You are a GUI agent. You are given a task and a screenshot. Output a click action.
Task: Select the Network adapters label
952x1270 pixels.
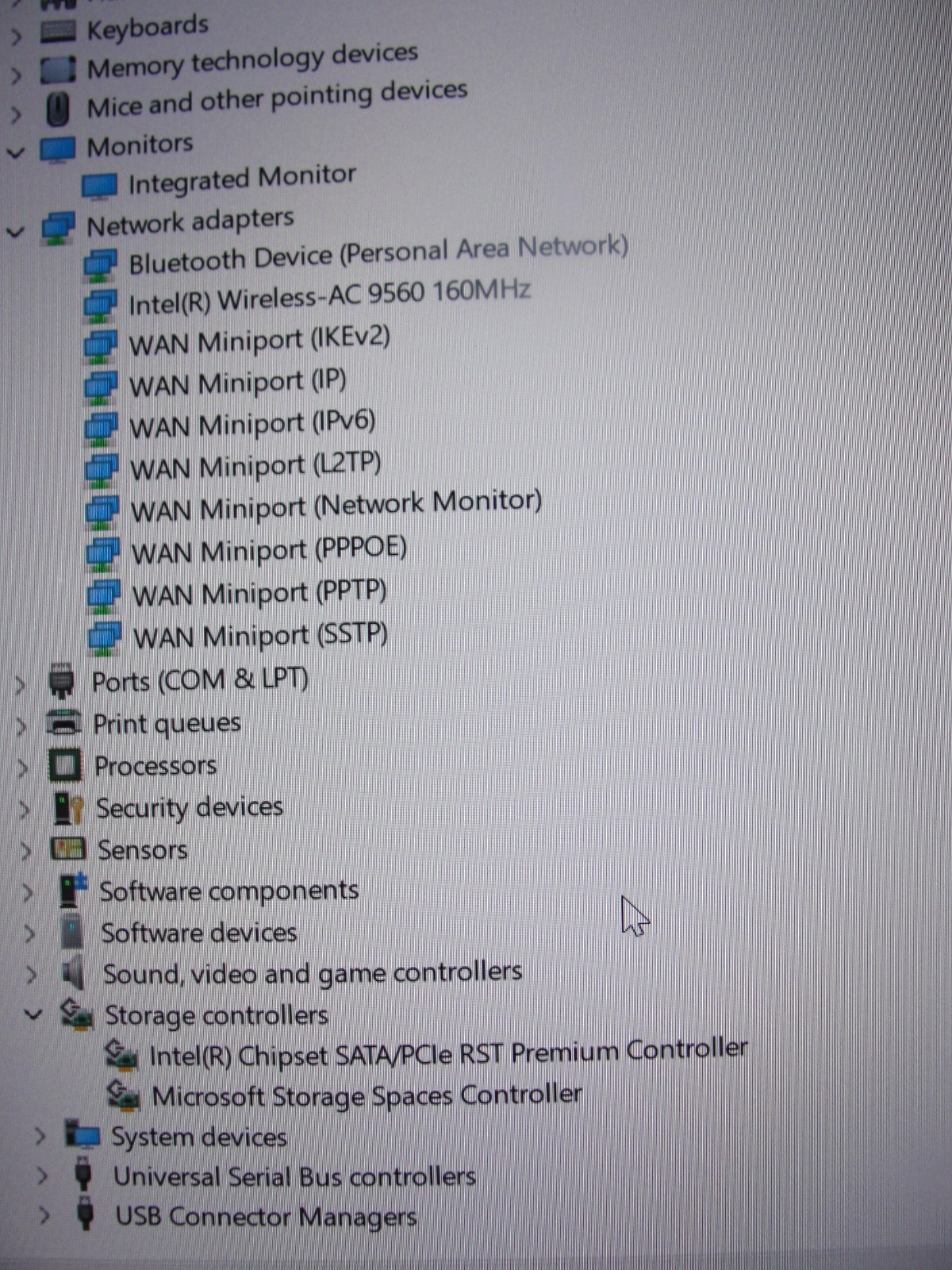tap(190, 221)
